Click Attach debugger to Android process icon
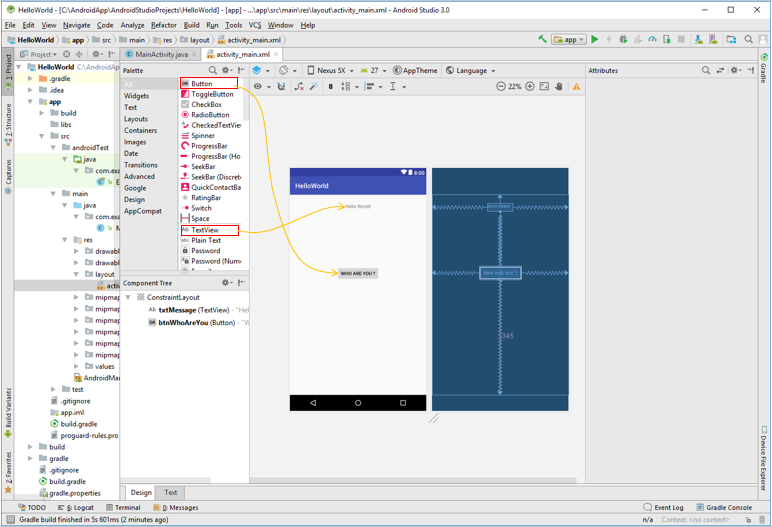The width and height of the screenshot is (772, 527). point(667,39)
